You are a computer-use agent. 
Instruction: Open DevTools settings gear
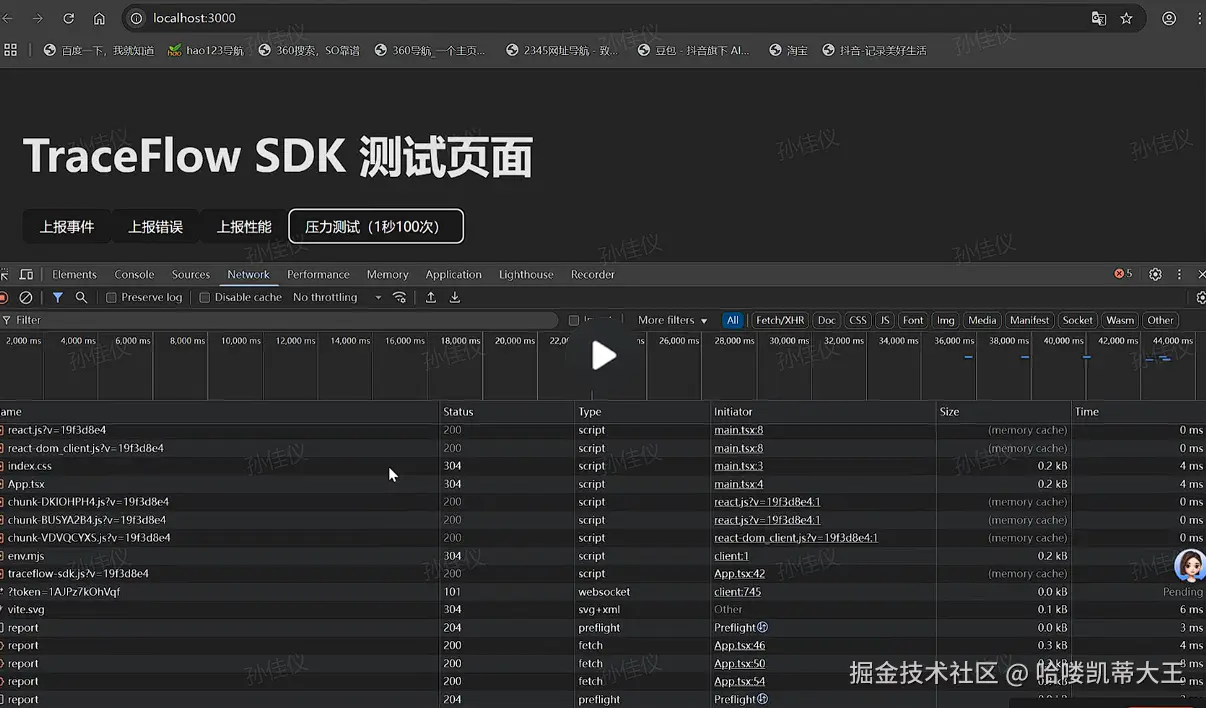[x=1155, y=274]
